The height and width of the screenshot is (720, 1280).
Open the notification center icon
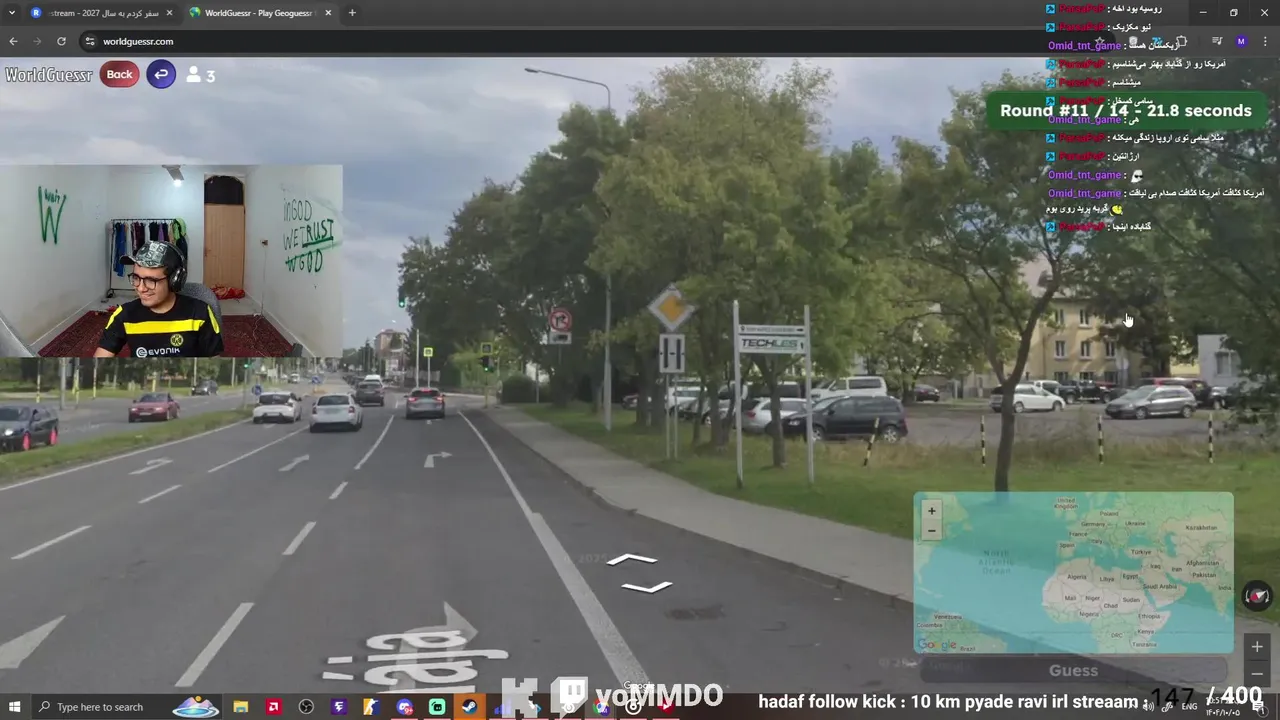pyautogui.click(x=1257, y=707)
